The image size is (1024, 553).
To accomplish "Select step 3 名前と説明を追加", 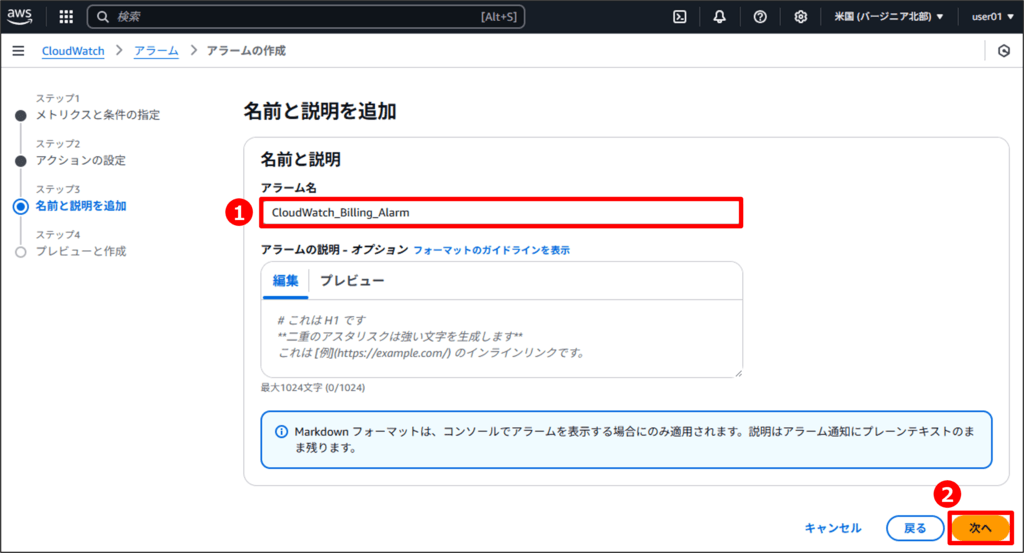I will (81, 206).
